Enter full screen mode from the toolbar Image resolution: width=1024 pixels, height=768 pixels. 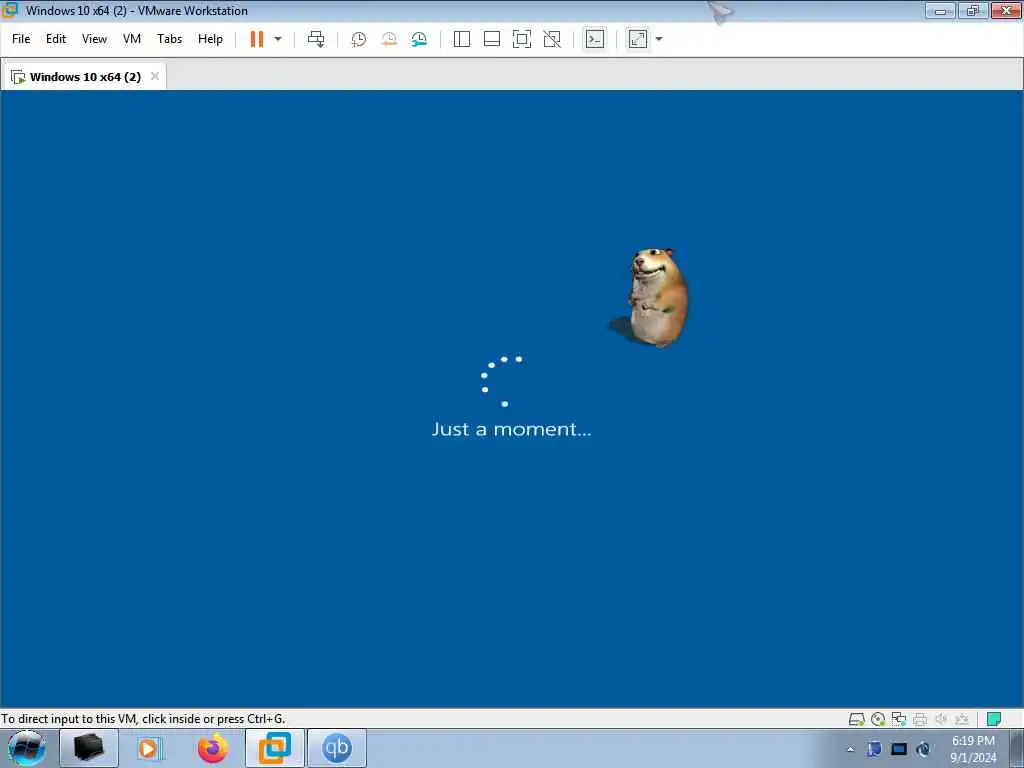pos(522,39)
